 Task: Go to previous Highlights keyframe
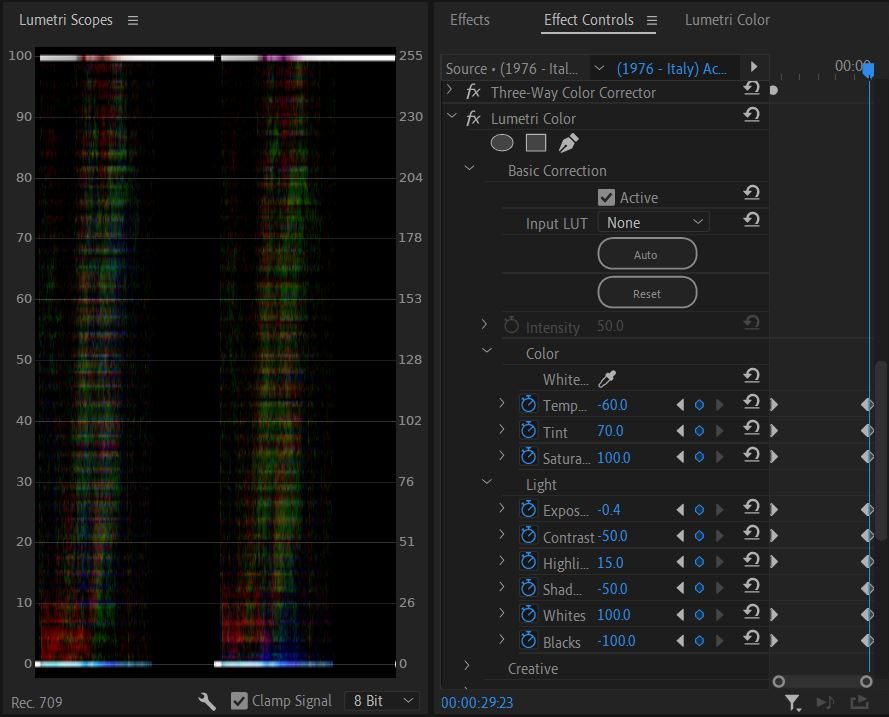(680, 562)
